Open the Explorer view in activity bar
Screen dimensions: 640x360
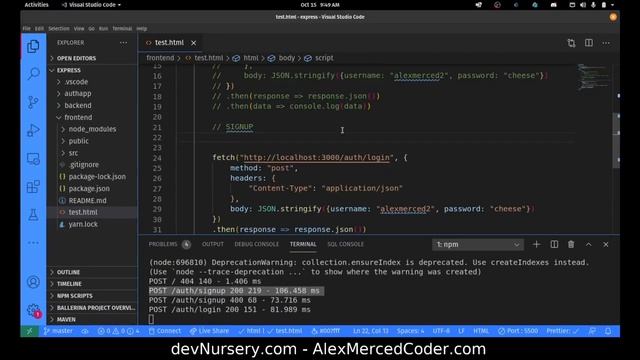point(33,47)
